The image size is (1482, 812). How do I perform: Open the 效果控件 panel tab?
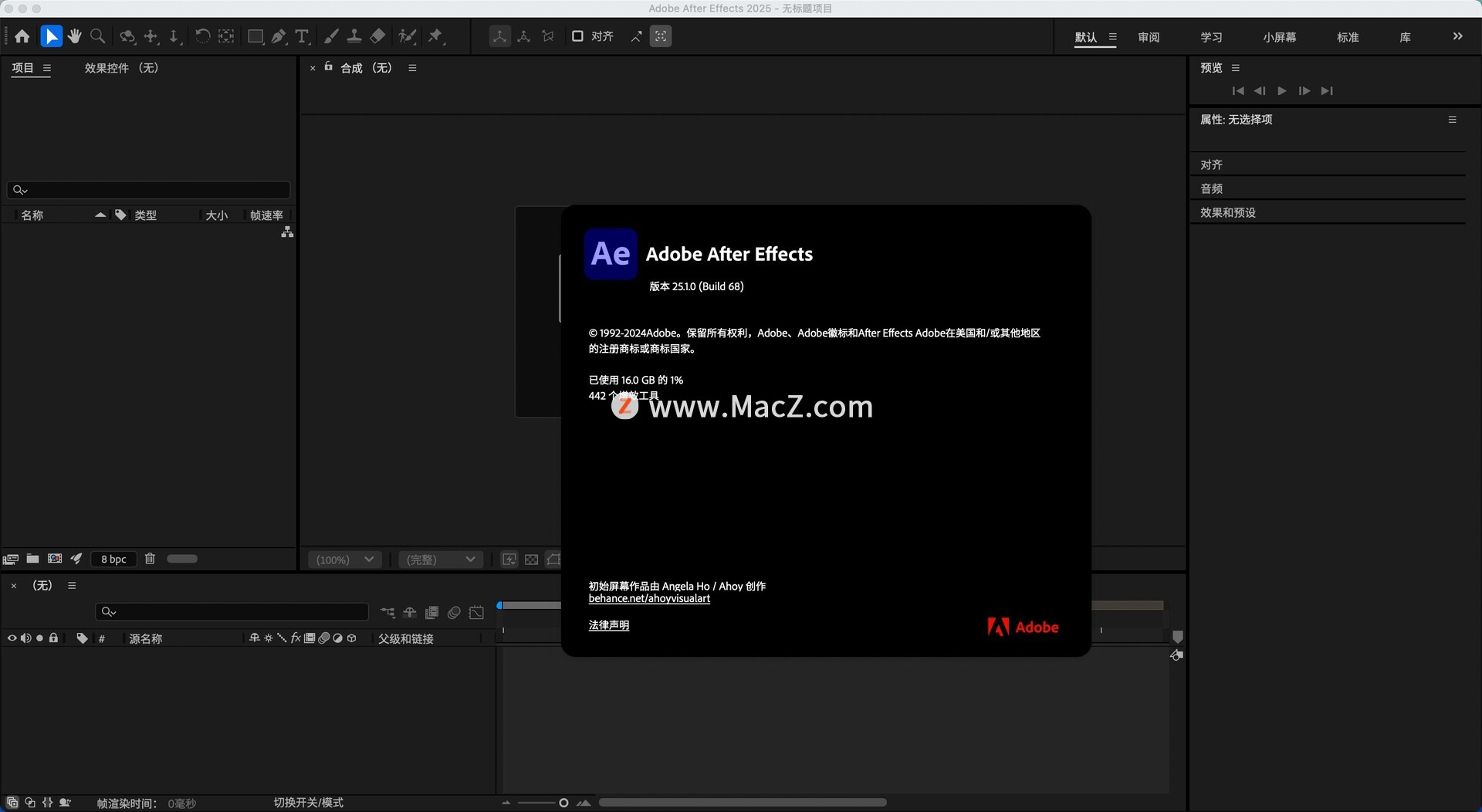121,68
